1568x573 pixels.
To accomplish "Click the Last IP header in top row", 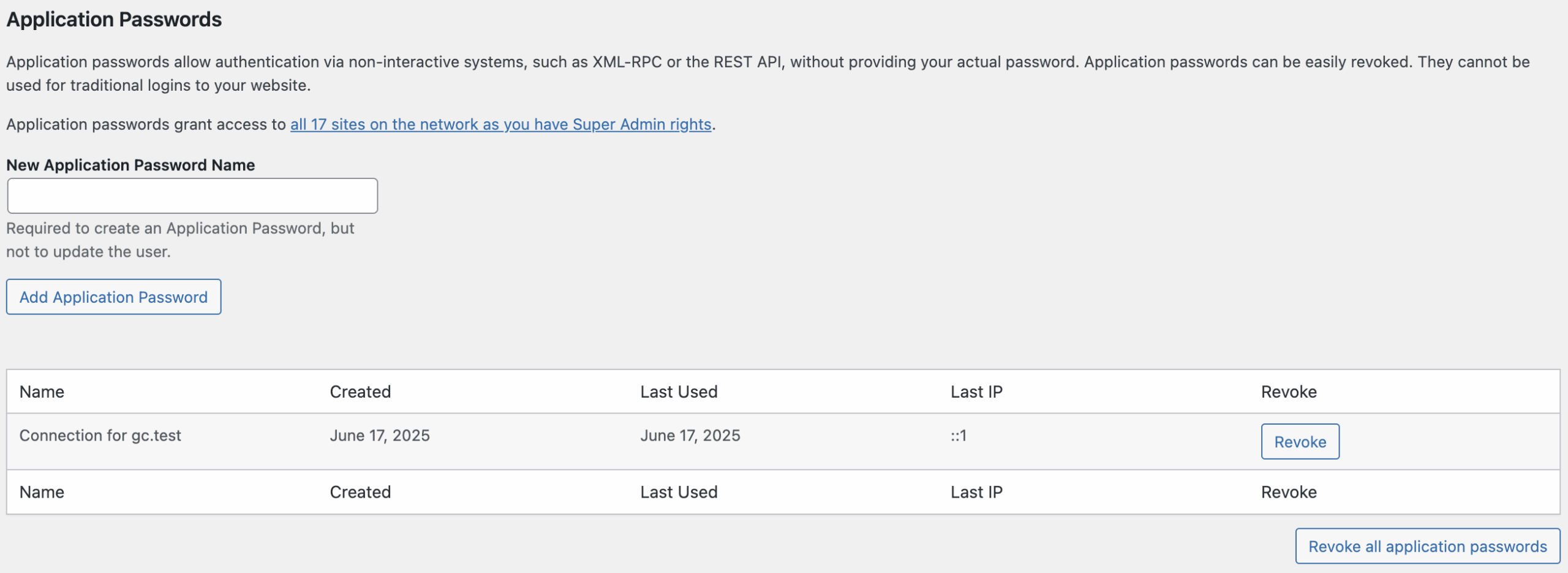I will [x=976, y=392].
